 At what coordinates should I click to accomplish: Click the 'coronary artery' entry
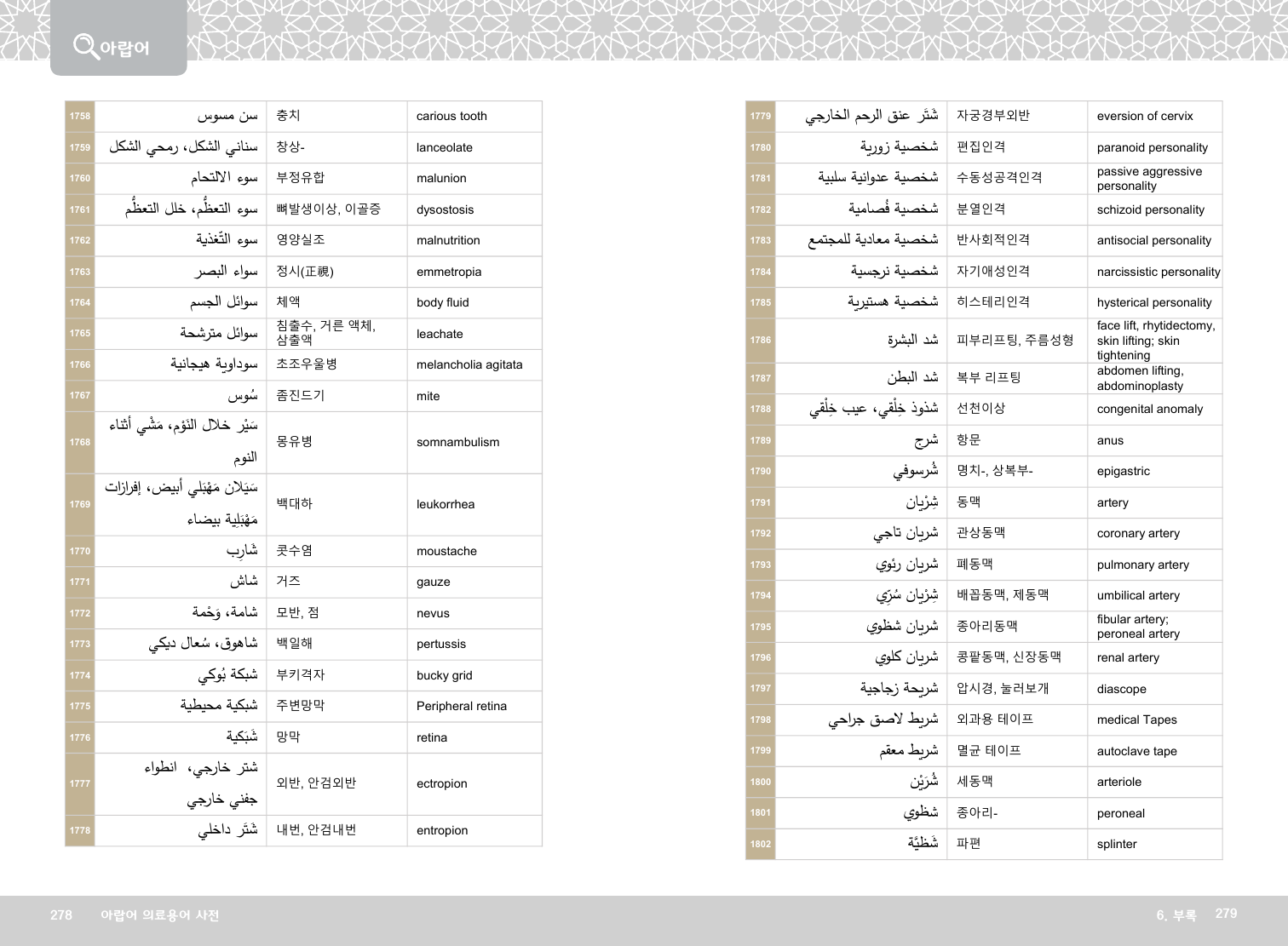1138,534
